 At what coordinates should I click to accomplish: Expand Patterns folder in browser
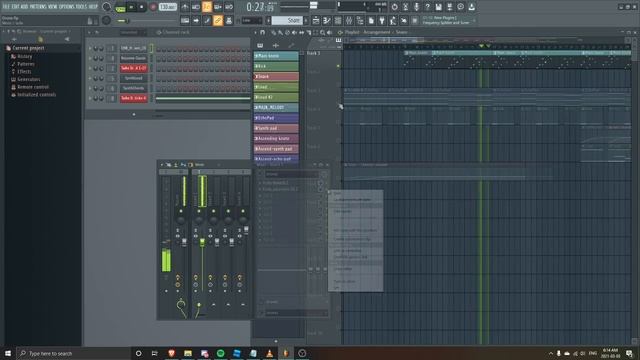(26, 64)
